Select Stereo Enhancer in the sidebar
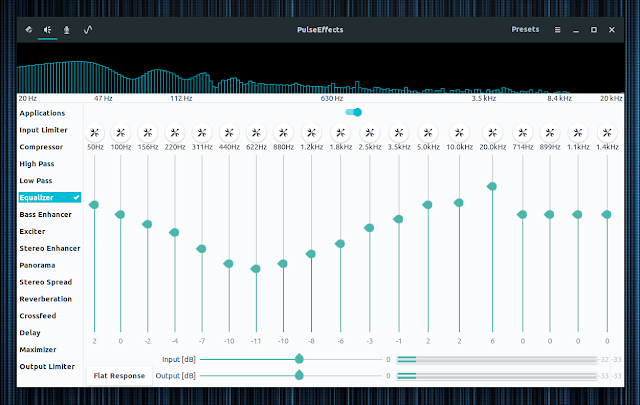This screenshot has width=640, height=405. (x=50, y=248)
